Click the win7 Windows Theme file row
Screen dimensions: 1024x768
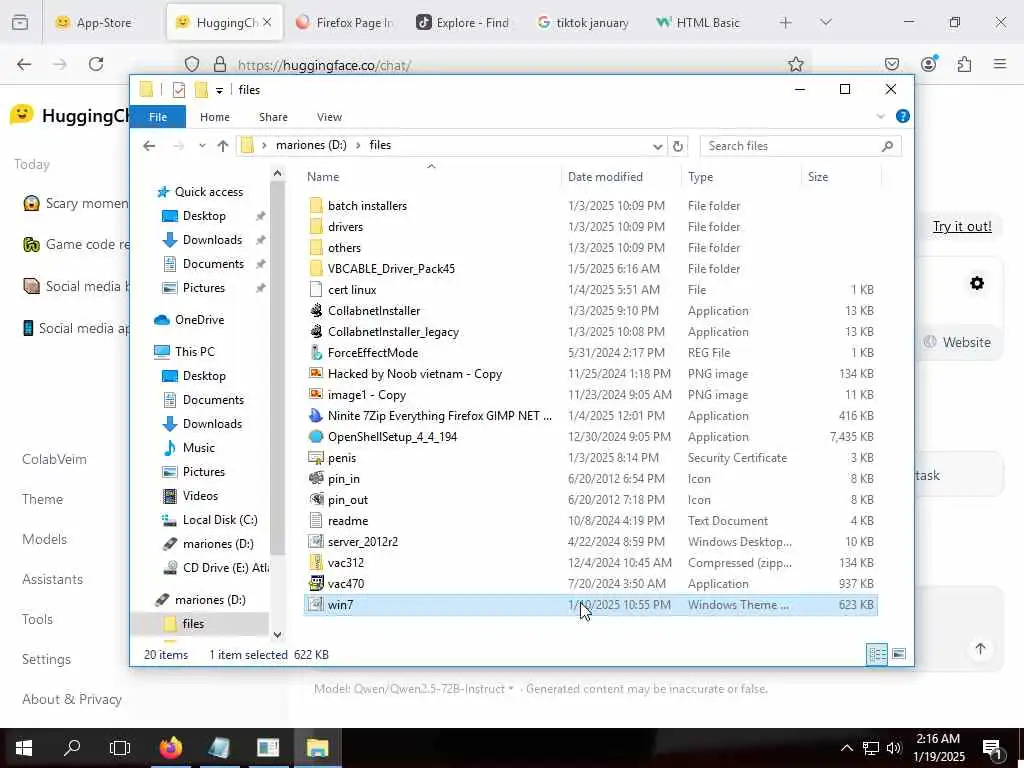pos(590,605)
